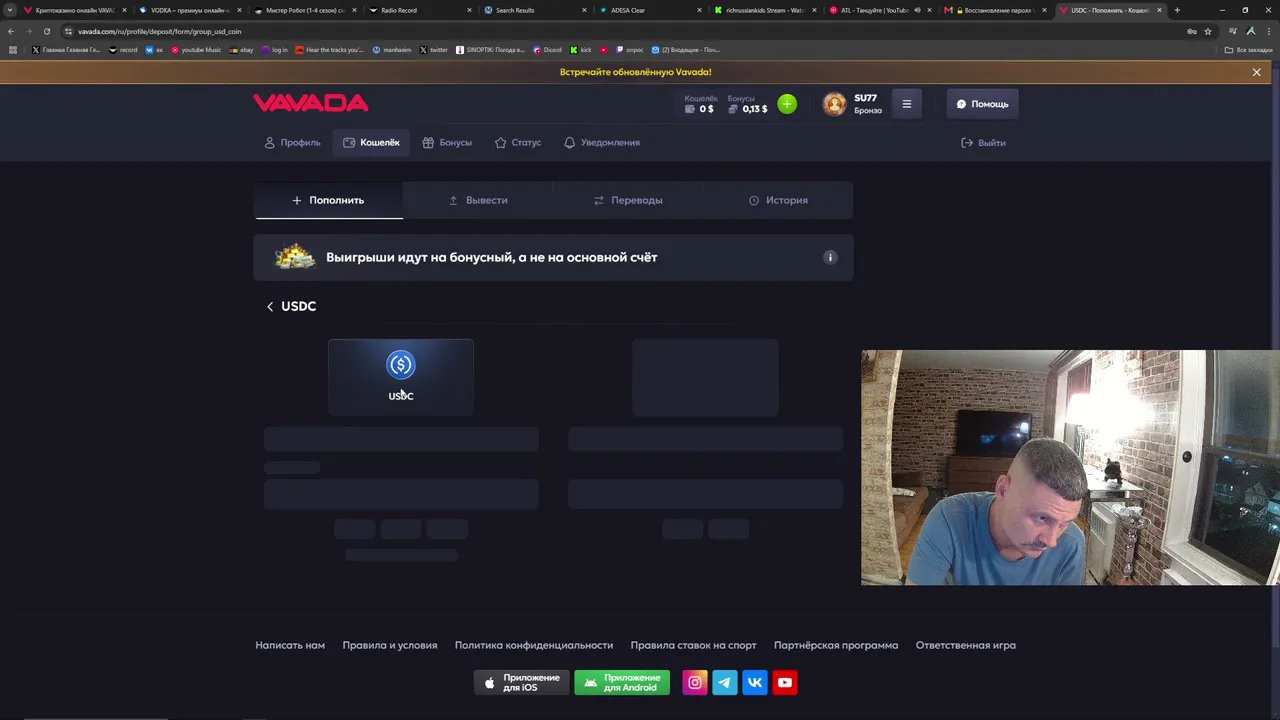Open the Правила и условия link

(x=390, y=645)
